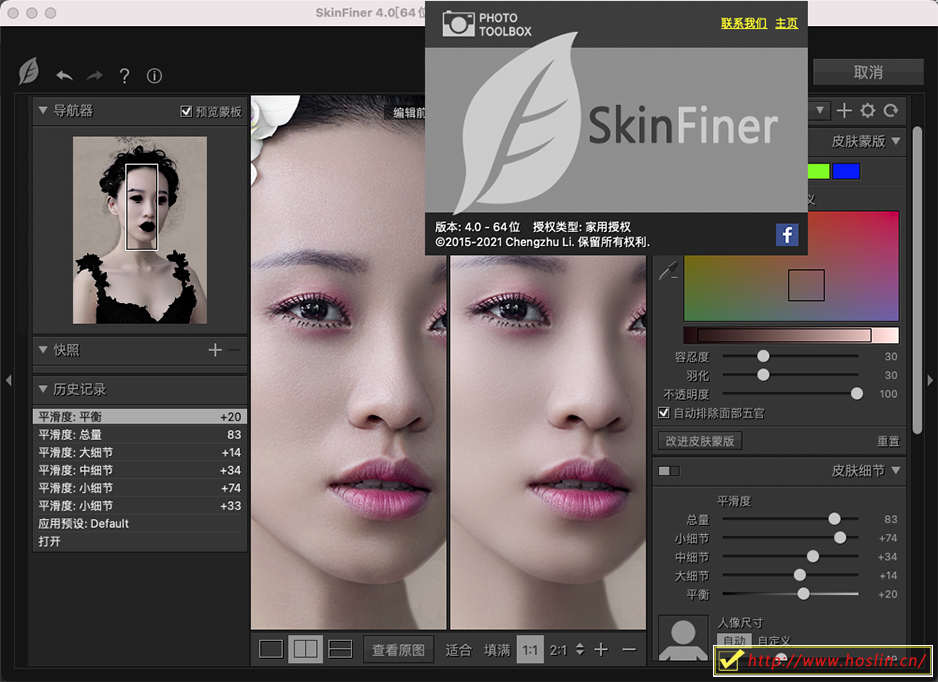Choose 自定义 portrait size
938x682 pixels.
tap(773, 641)
